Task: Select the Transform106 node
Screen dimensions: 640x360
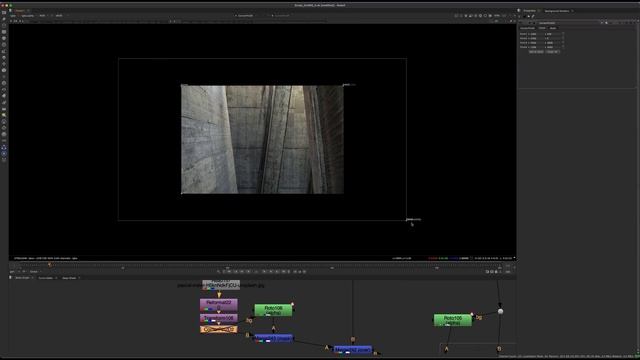Action: pyautogui.click(x=218, y=318)
